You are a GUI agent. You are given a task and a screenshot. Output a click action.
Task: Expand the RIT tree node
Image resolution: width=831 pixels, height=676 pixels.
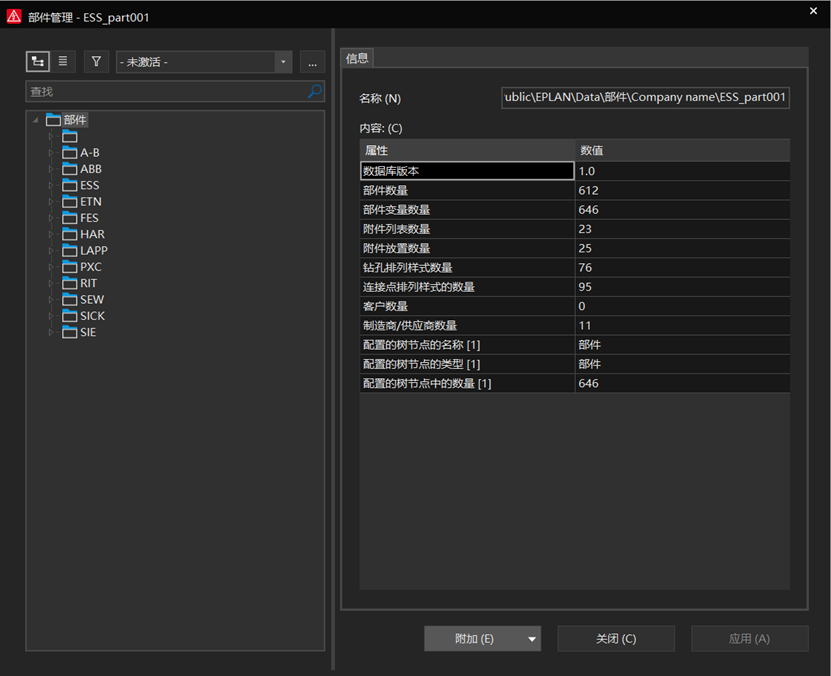click(51, 283)
